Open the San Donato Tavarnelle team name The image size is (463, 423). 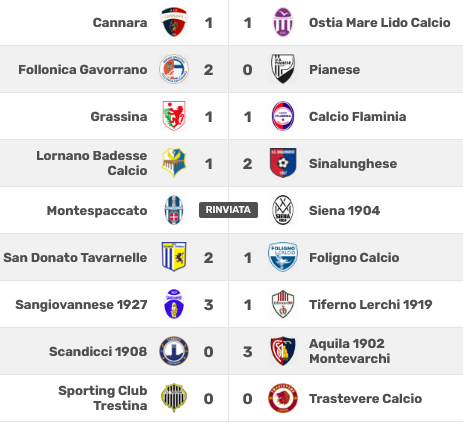tap(75, 258)
